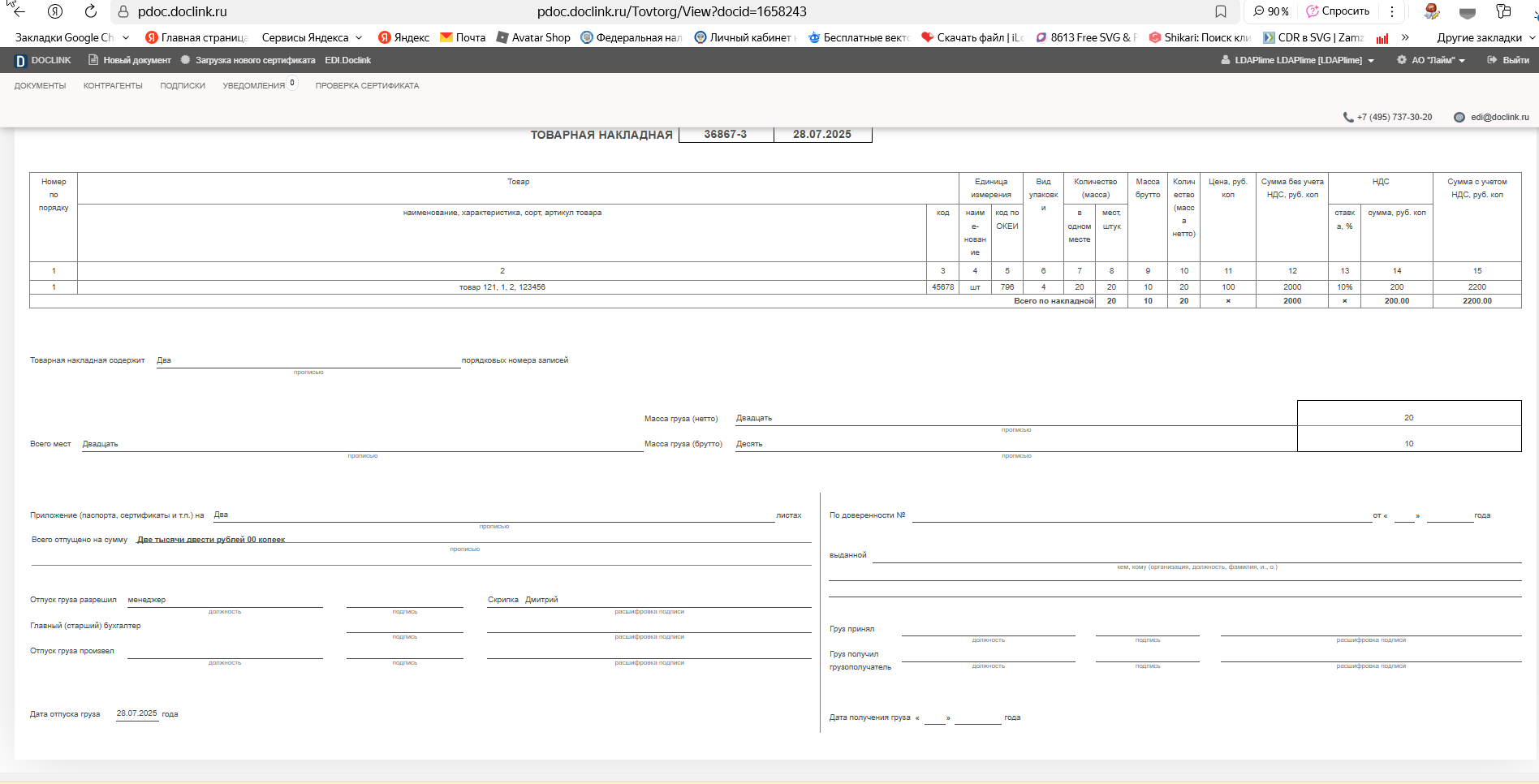
Task: Reload the page
Action: (91, 11)
